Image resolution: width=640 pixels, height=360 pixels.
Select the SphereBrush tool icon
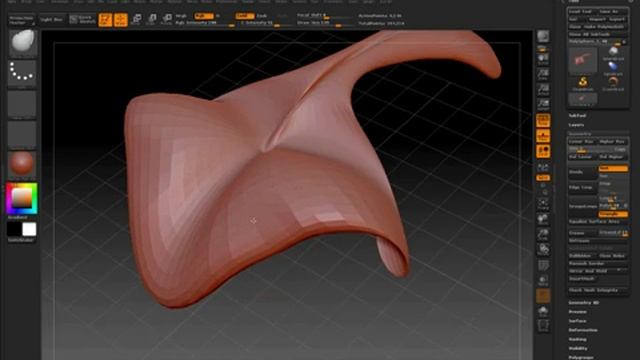tap(613, 53)
